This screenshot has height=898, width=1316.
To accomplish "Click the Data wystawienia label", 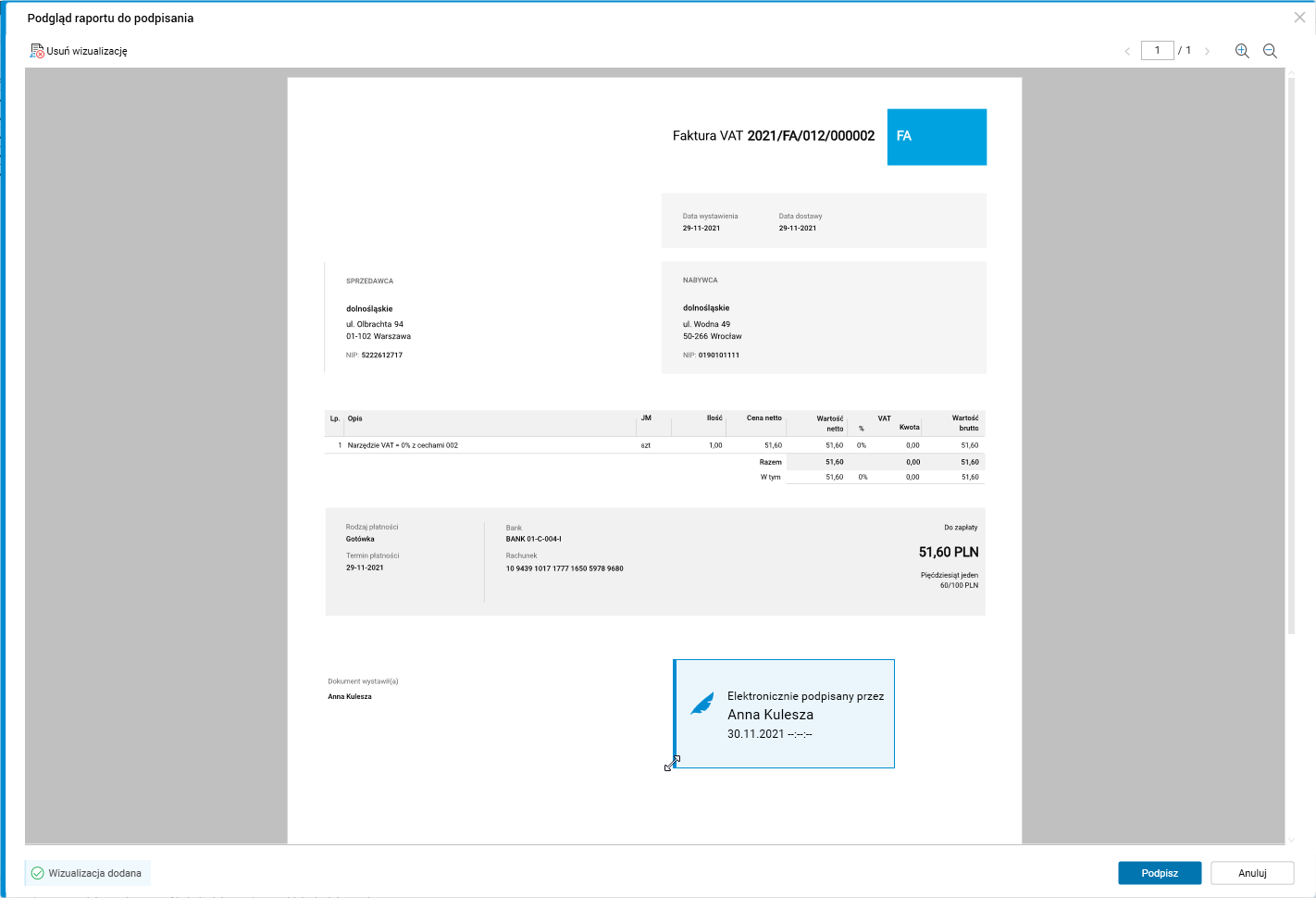I will (711, 217).
